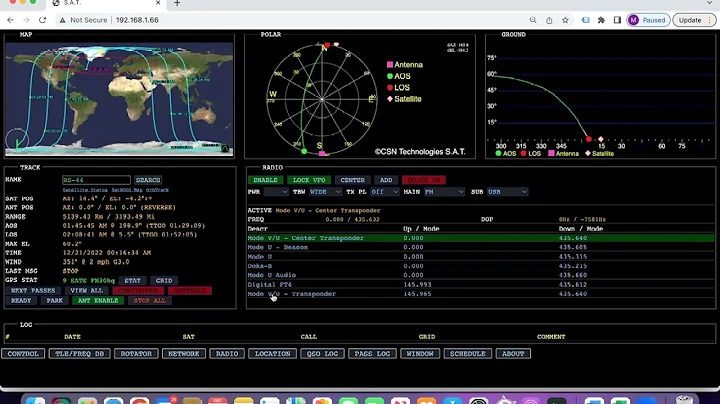Open the QSO LOG
720x404 pixels.
322,354
